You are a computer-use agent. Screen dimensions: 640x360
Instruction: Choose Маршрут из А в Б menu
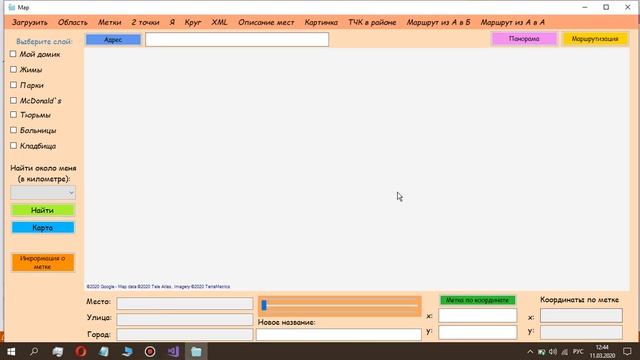(438, 22)
